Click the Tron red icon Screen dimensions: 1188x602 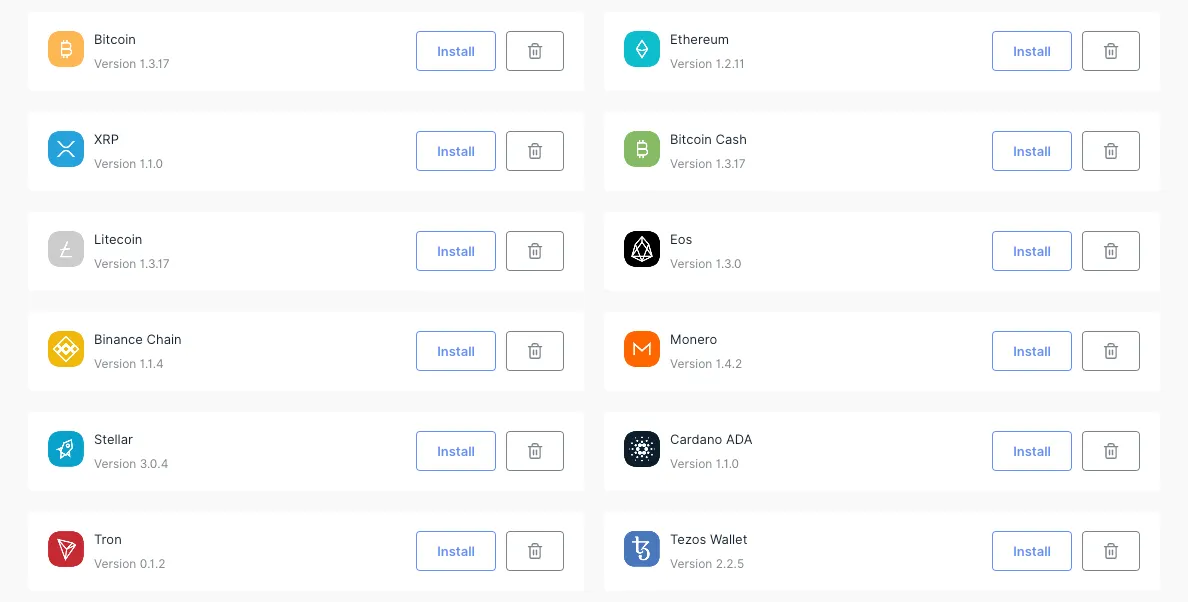(x=65, y=549)
